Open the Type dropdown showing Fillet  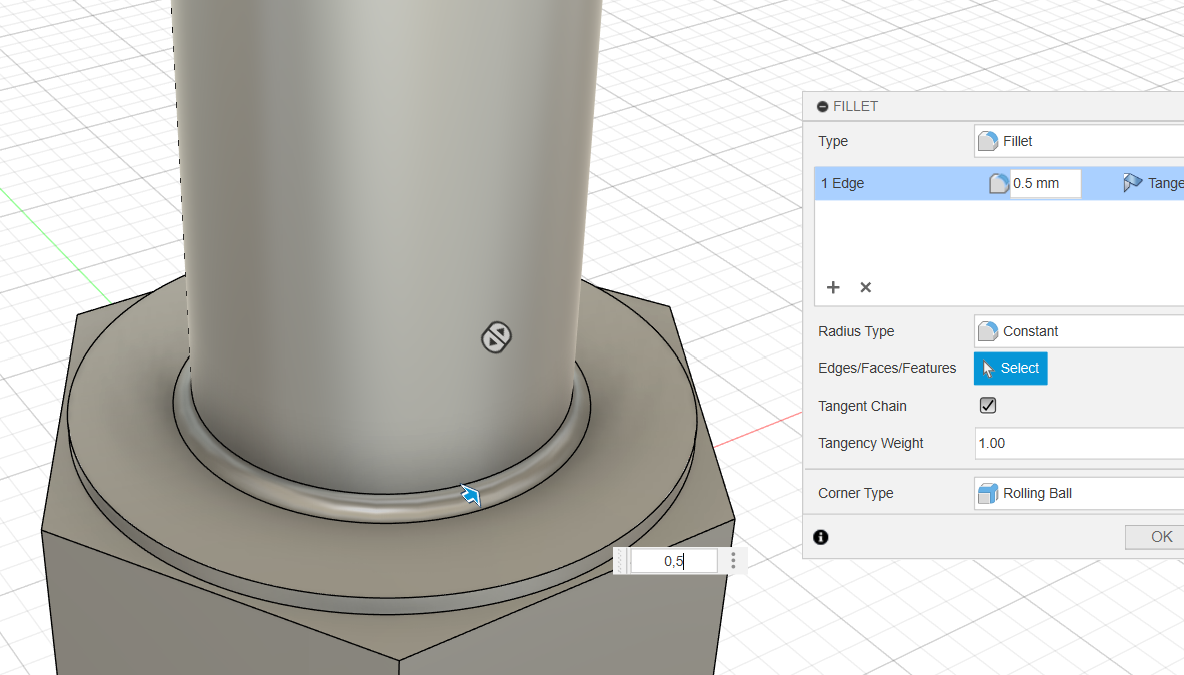click(1078, 141)
